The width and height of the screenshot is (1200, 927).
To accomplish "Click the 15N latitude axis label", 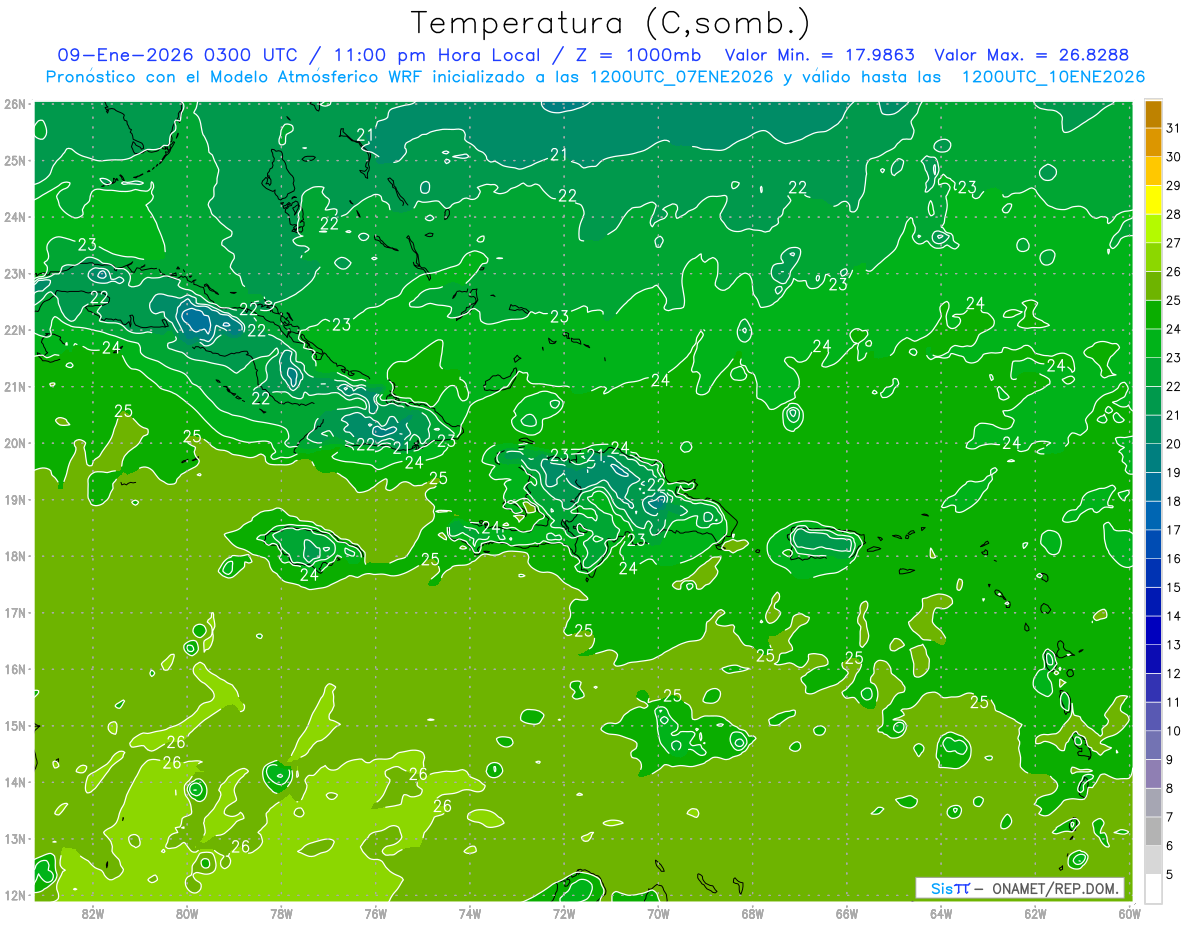I will coord(15,725).
